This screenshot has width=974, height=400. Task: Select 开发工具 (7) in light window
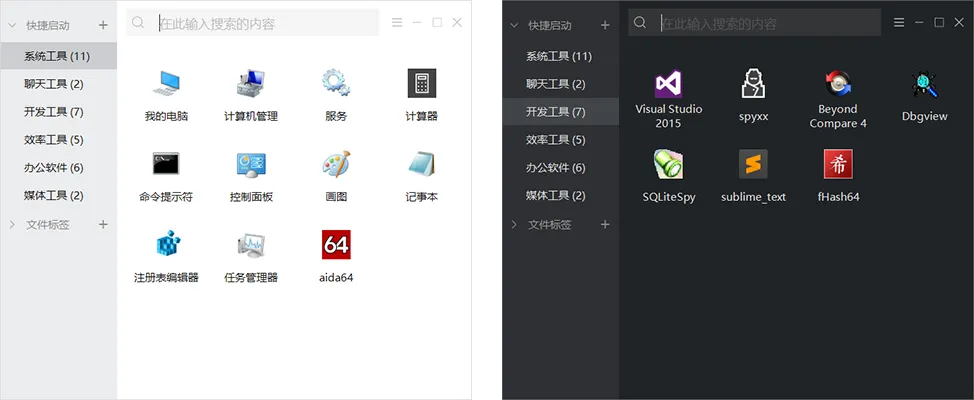(x=58, y=112)
